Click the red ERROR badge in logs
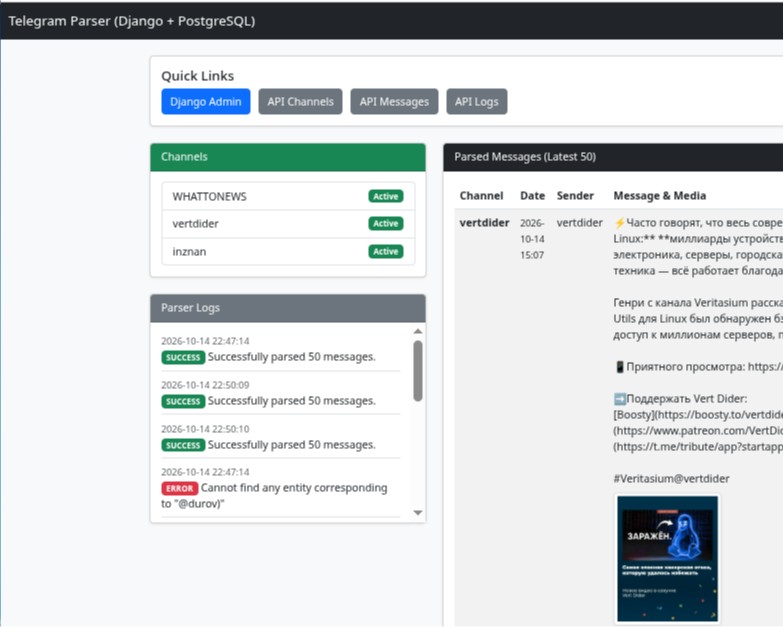 (x=180, y=488)
